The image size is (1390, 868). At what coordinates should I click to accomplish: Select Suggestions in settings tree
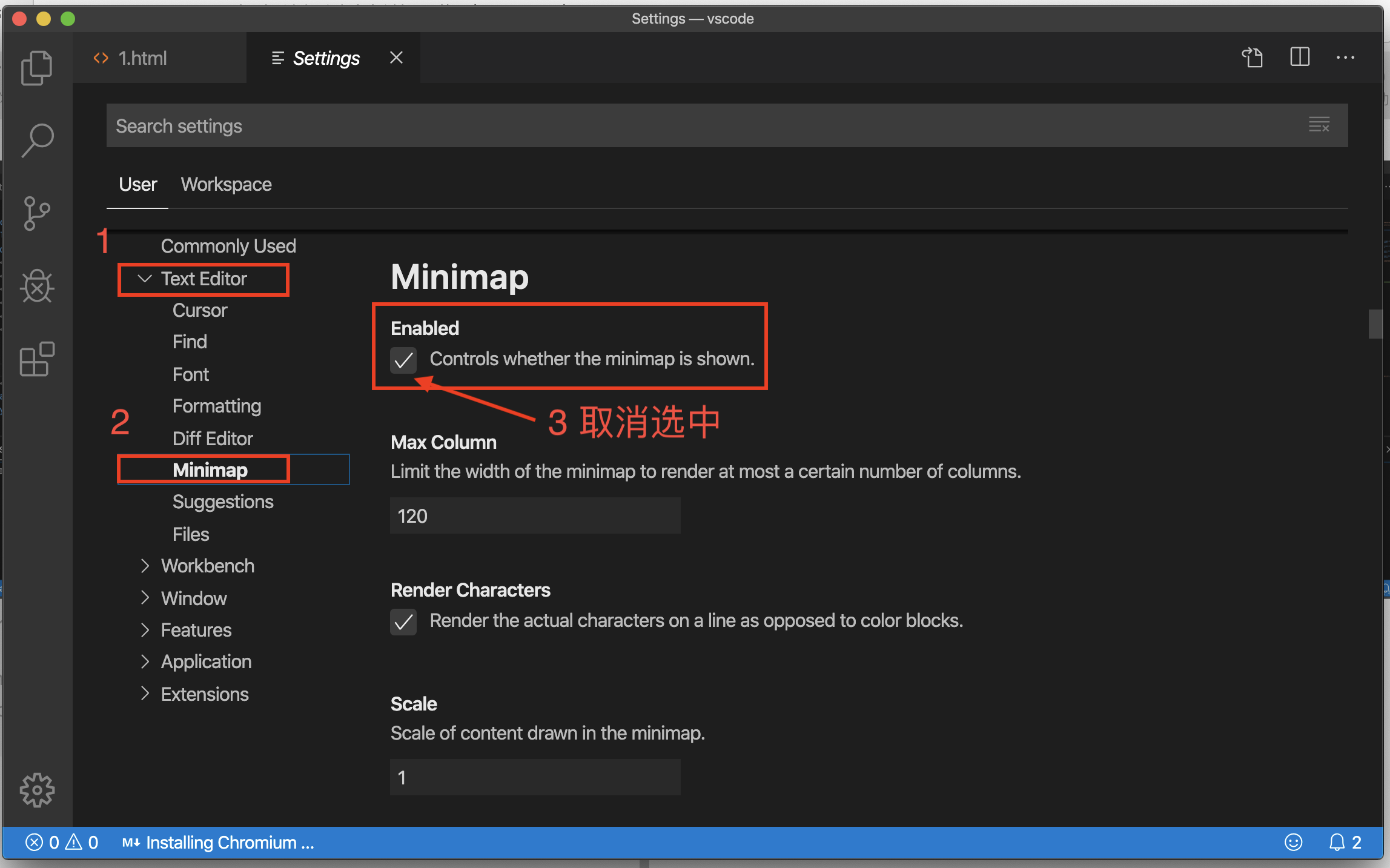(223, 502)
